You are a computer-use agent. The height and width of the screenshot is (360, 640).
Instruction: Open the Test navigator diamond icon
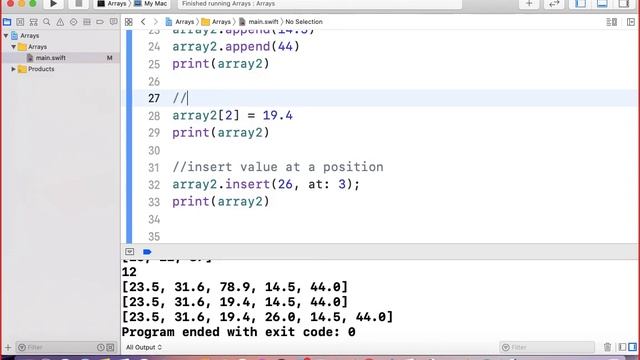pos(73,22)
